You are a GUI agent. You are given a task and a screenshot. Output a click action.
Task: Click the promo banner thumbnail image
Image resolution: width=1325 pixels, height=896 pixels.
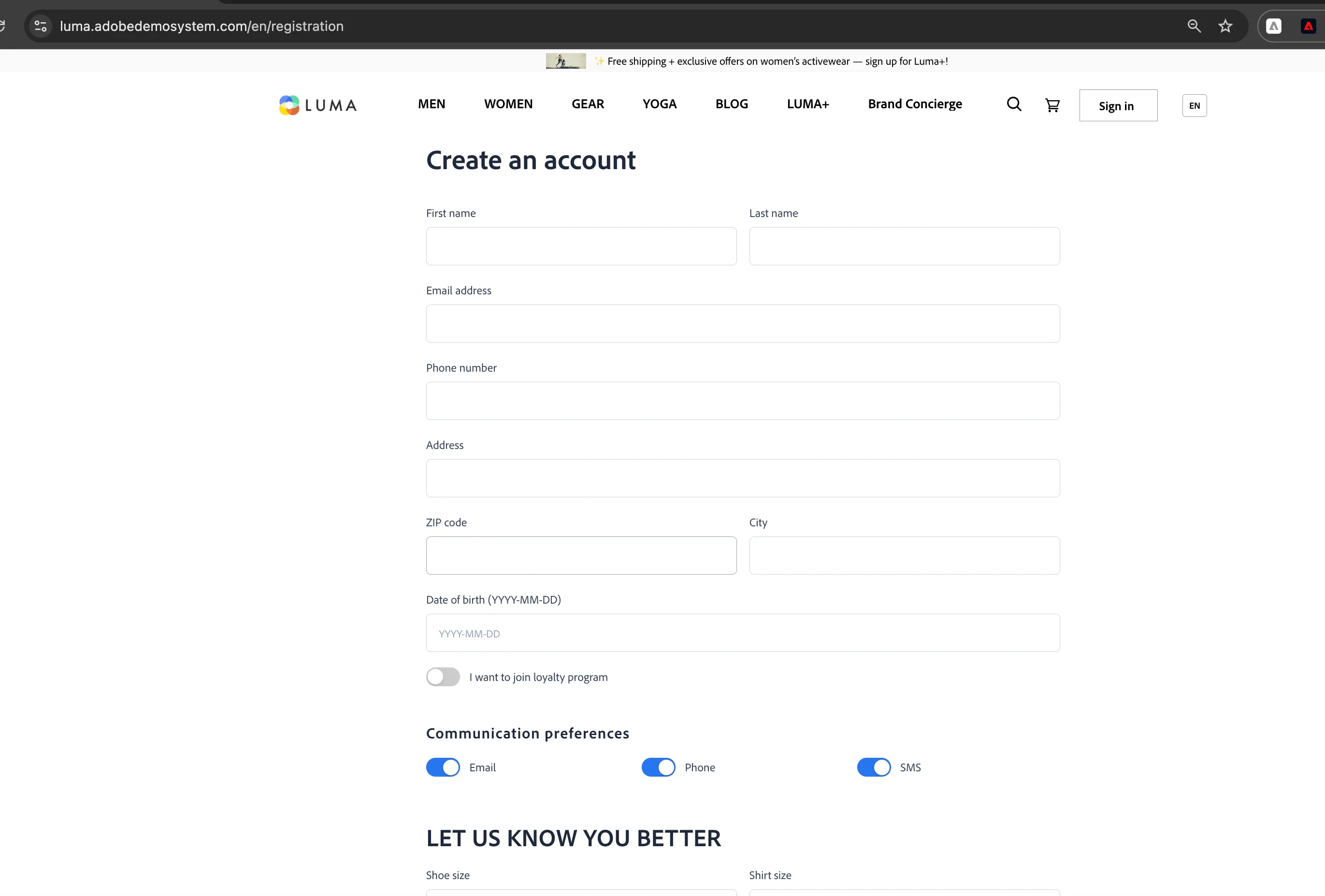565,61
